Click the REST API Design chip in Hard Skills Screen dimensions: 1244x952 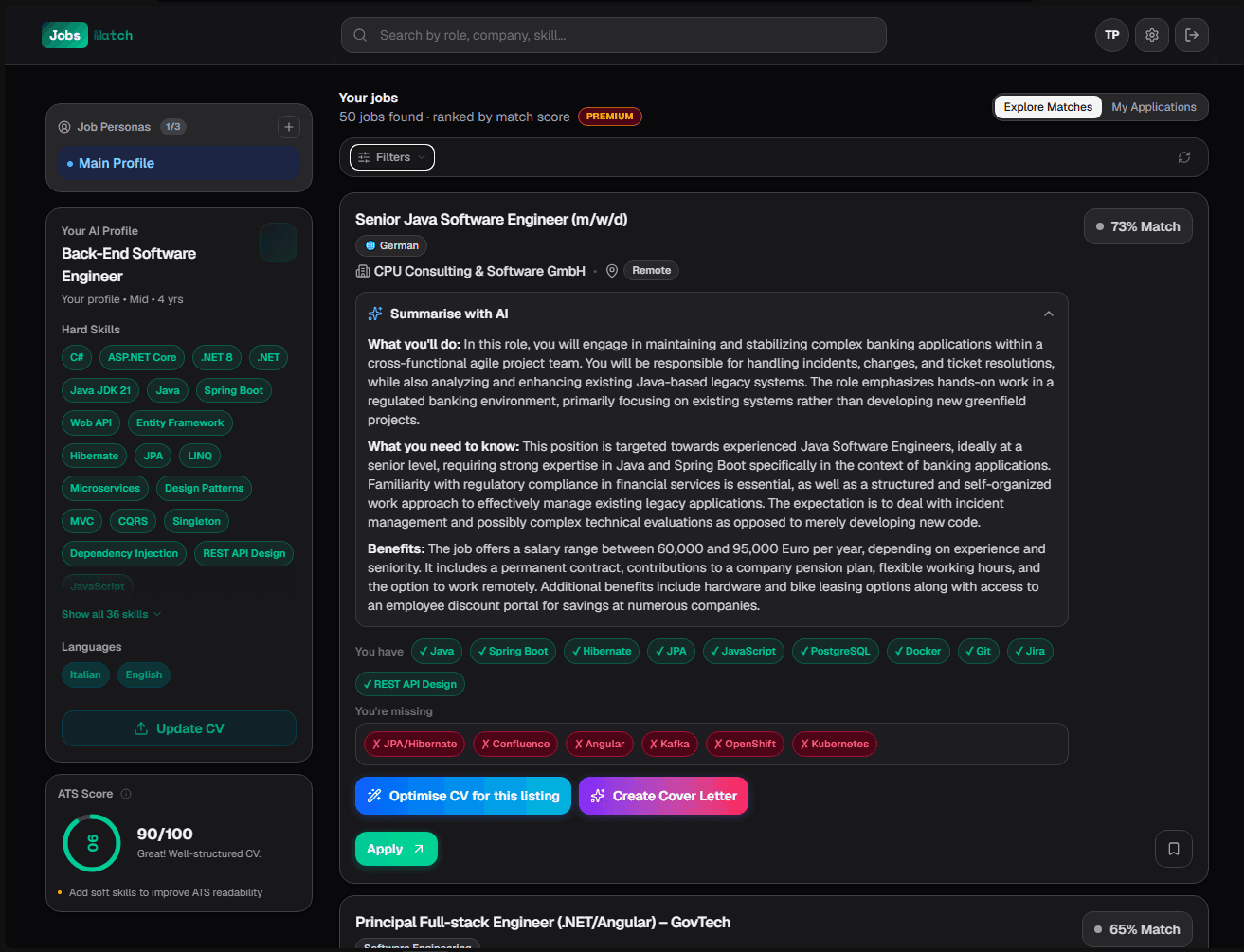(x=243, y=553)
